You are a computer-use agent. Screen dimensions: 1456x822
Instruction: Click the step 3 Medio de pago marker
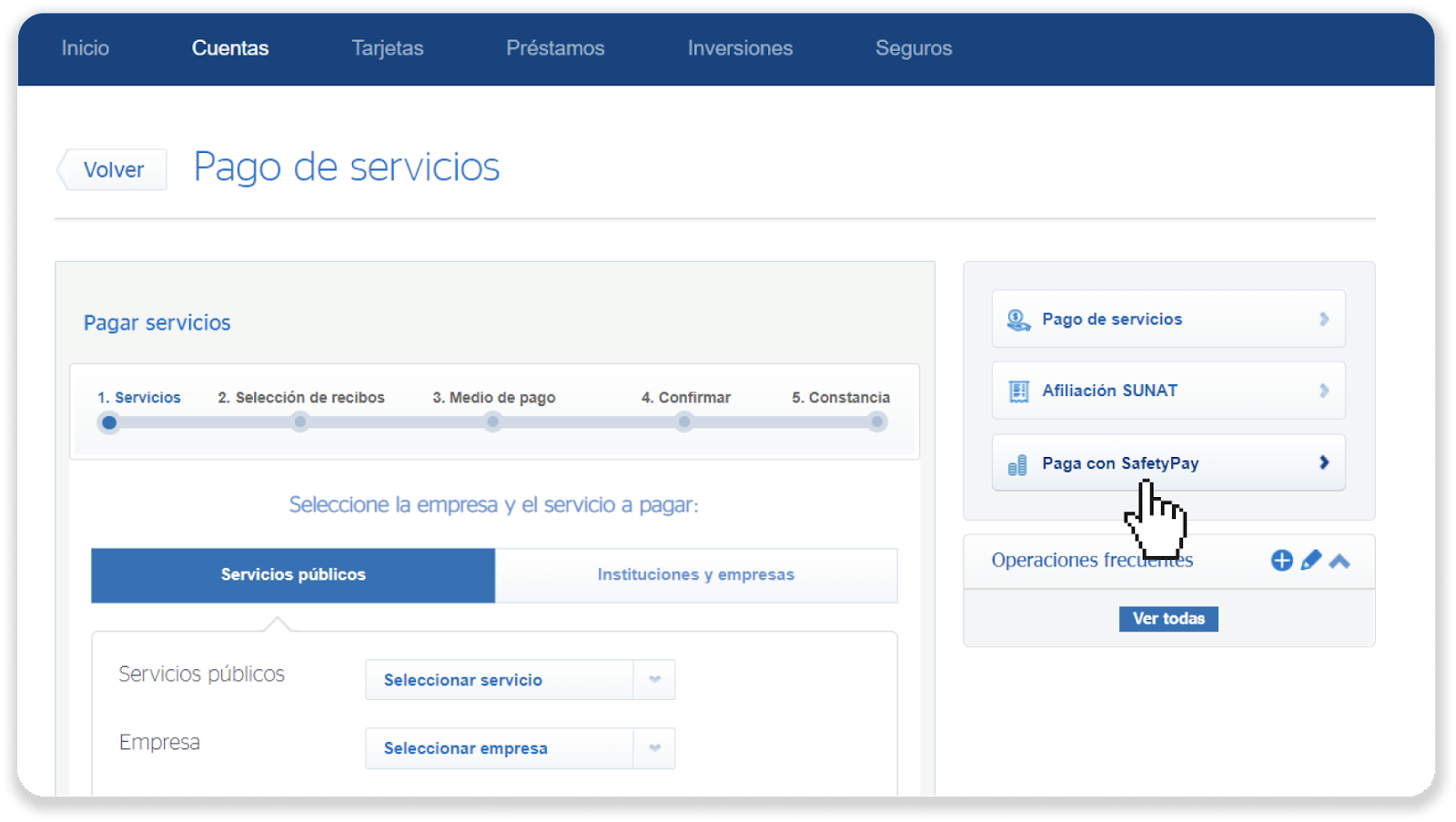pos(493,422)
